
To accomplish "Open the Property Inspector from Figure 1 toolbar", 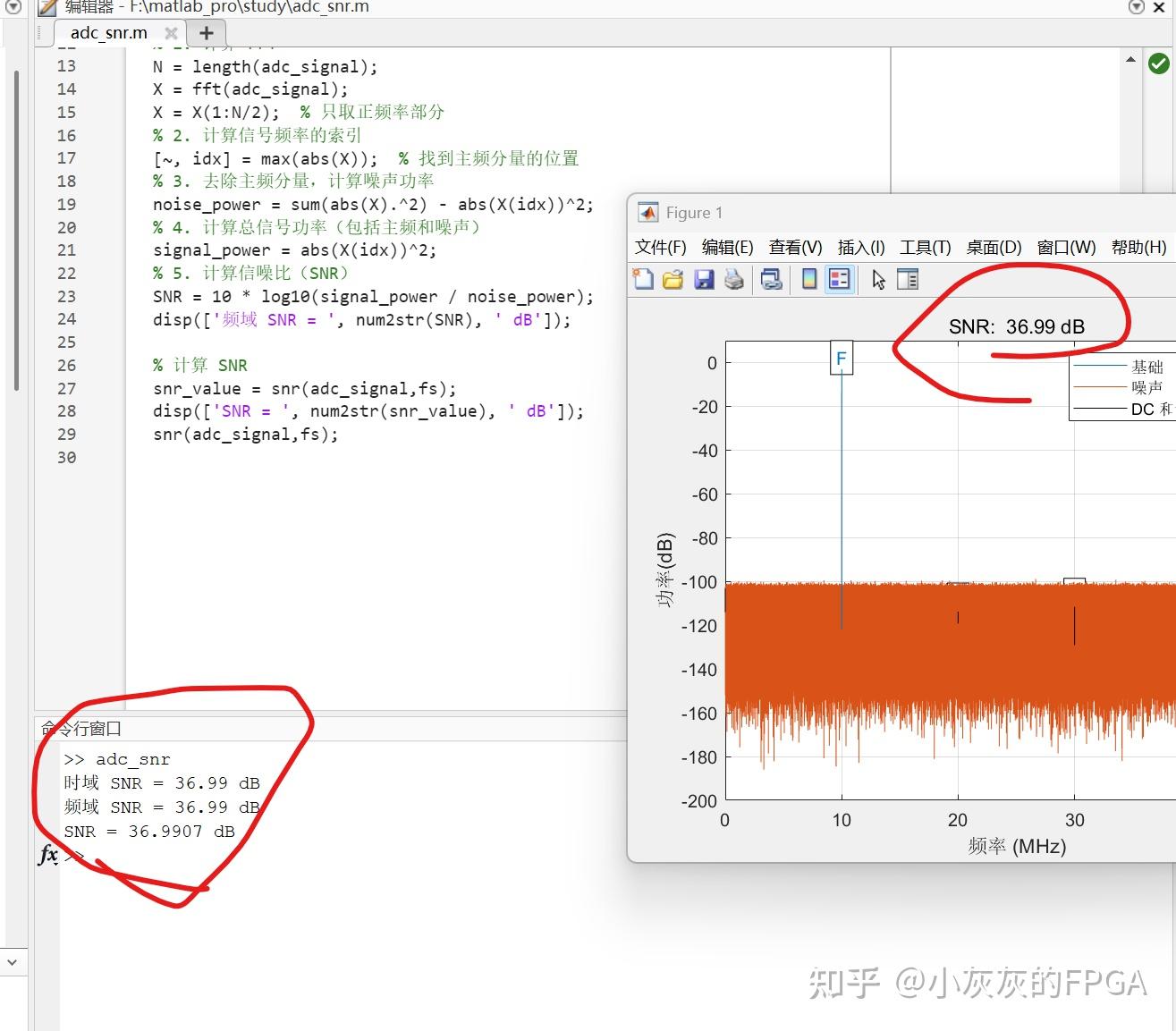I will tap(908, 280).
